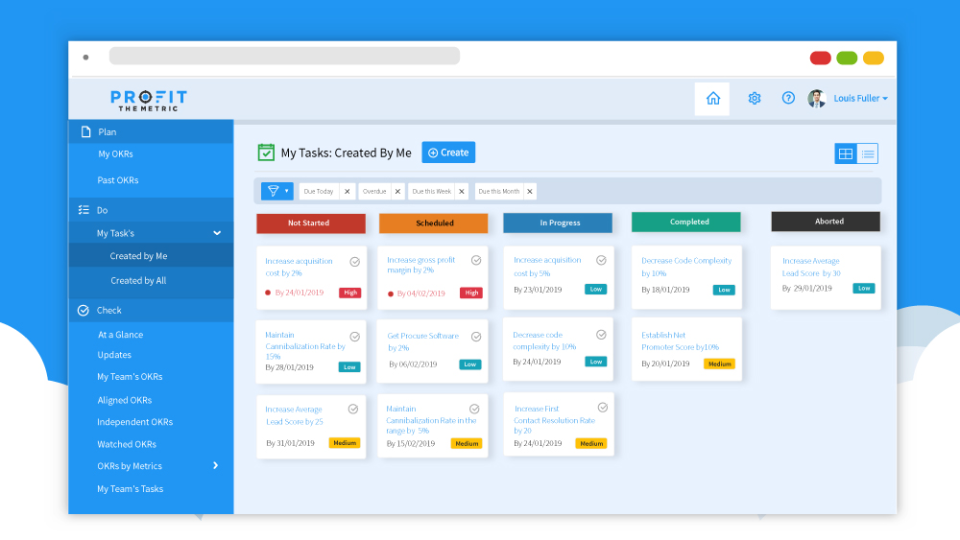Mark 'Increase First Contact Resolution Rate' complete
This screenshot has width=960, height=540.
(x=602, y=408)
